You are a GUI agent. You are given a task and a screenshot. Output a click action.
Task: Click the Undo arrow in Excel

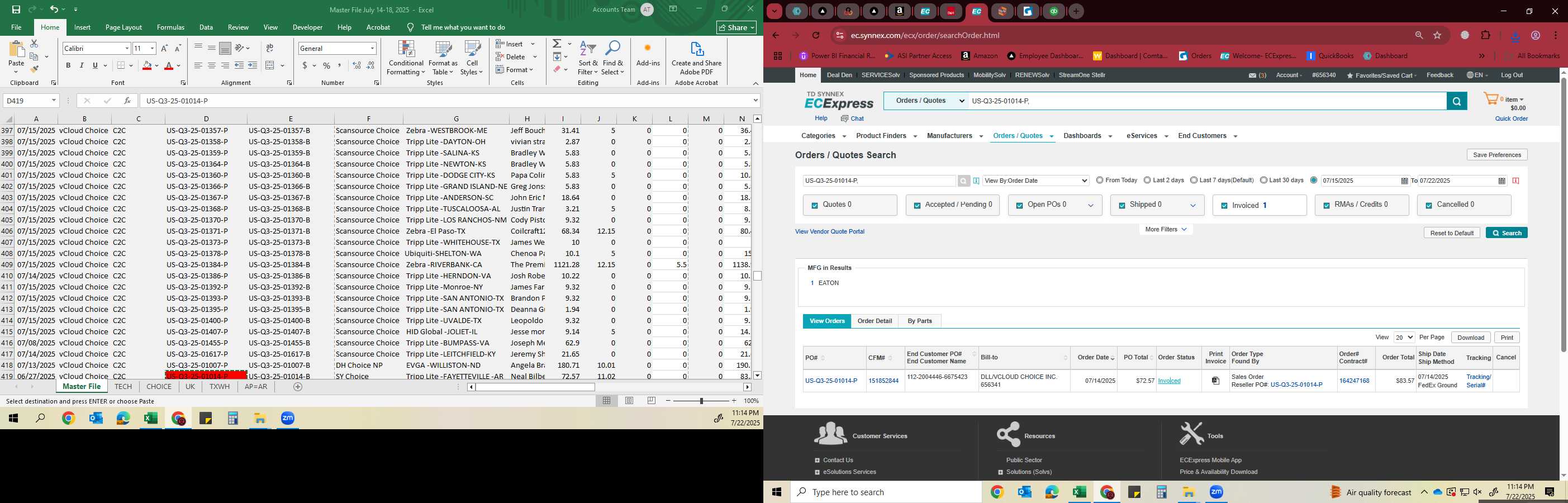(54, 10)
